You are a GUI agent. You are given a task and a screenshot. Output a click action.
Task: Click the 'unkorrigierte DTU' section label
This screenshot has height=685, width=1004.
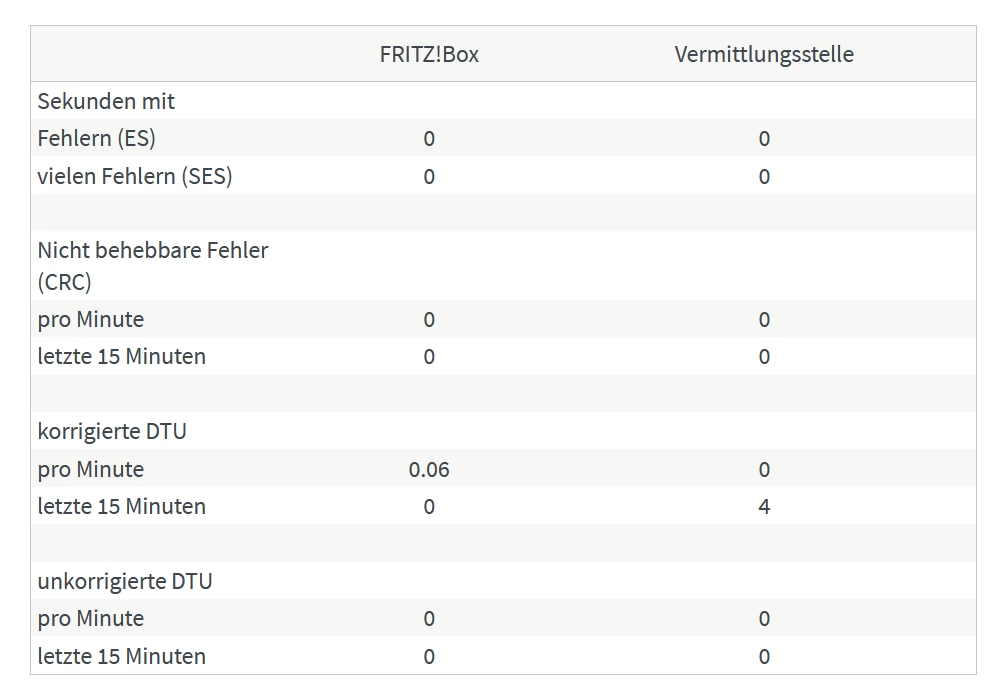coord(125,581)
